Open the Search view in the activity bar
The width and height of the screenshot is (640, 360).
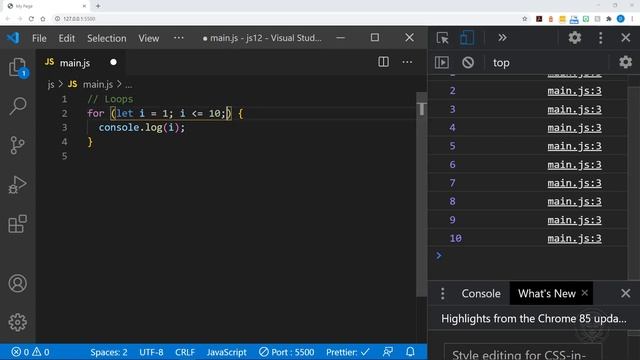(18, 106)
